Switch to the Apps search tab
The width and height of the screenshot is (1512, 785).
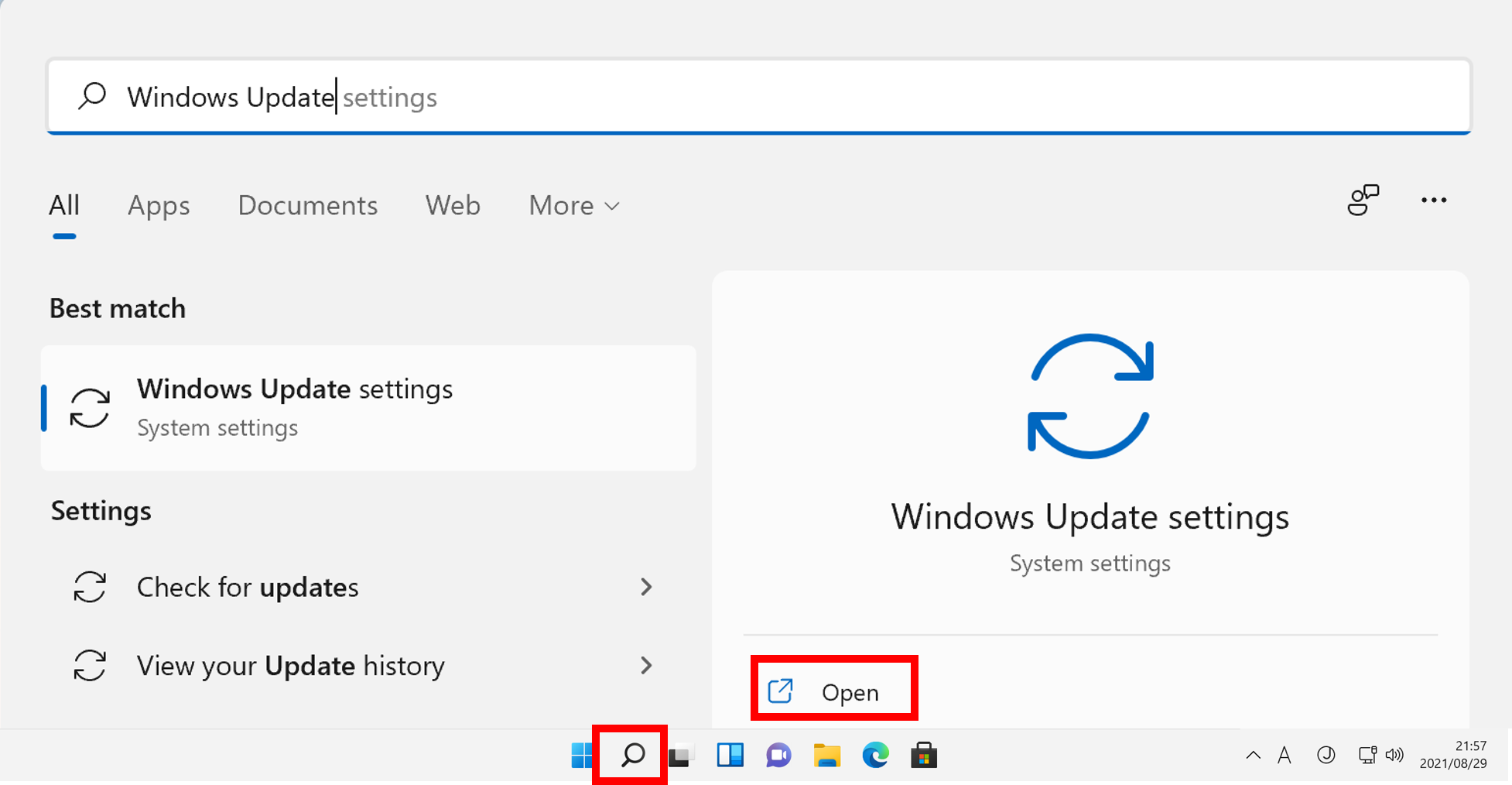tap(159, 206)
